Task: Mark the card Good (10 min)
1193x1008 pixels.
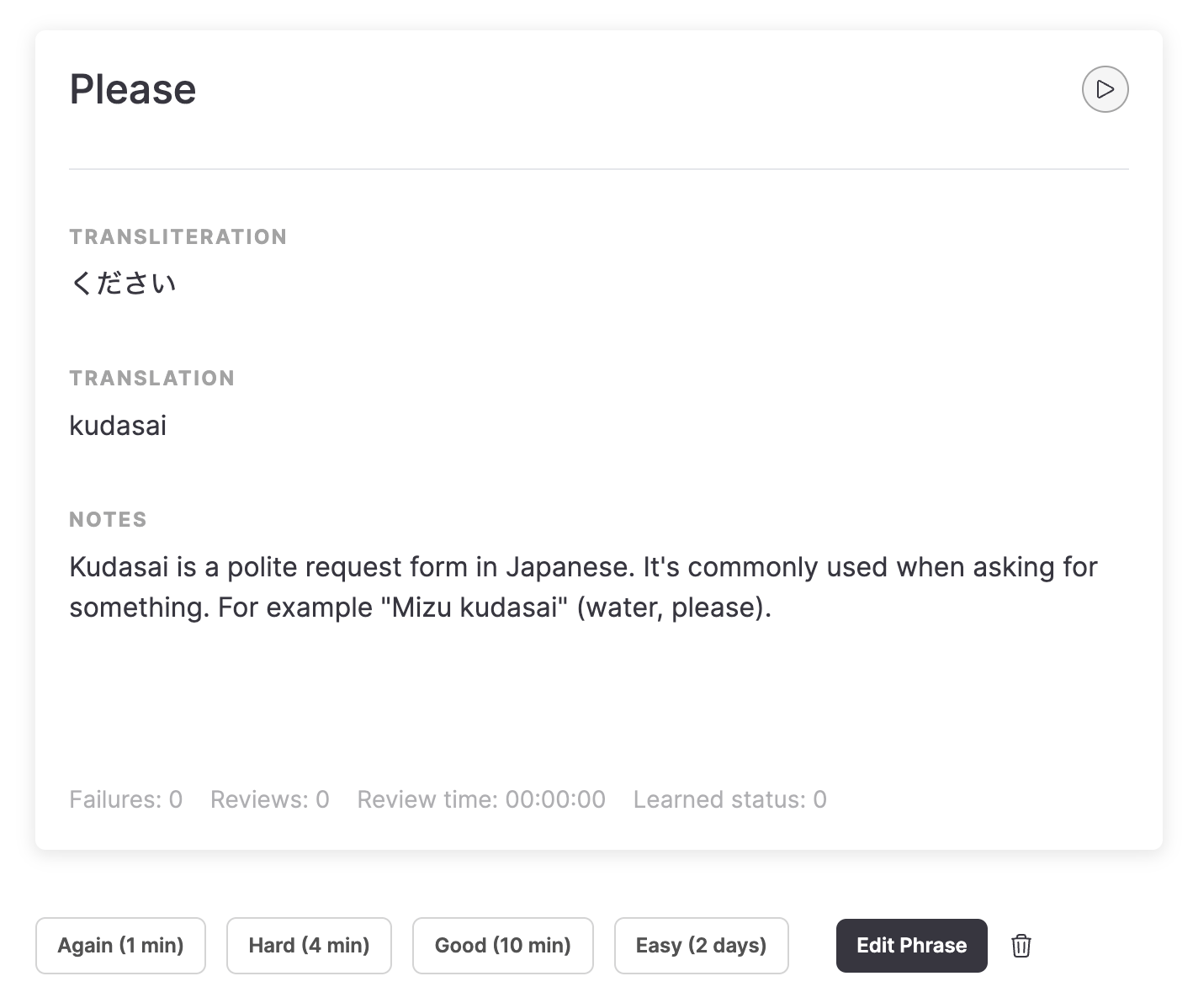Action: 502,946
